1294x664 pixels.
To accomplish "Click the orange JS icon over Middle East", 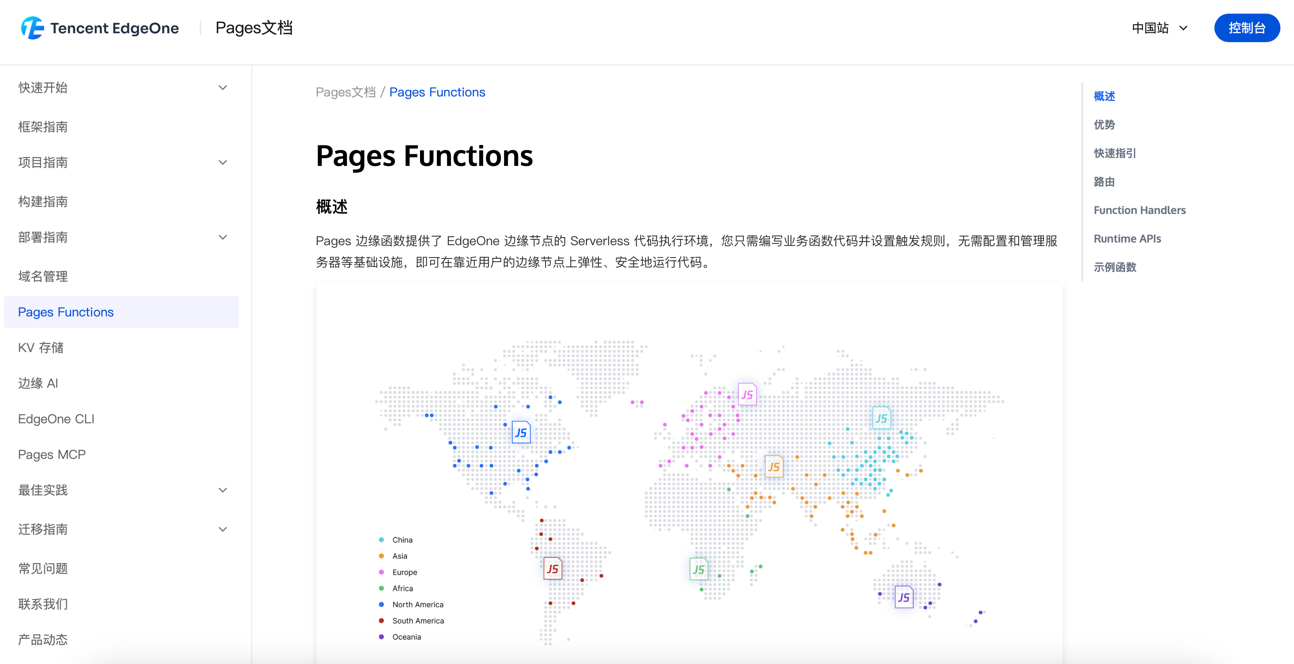I will 773,466.
